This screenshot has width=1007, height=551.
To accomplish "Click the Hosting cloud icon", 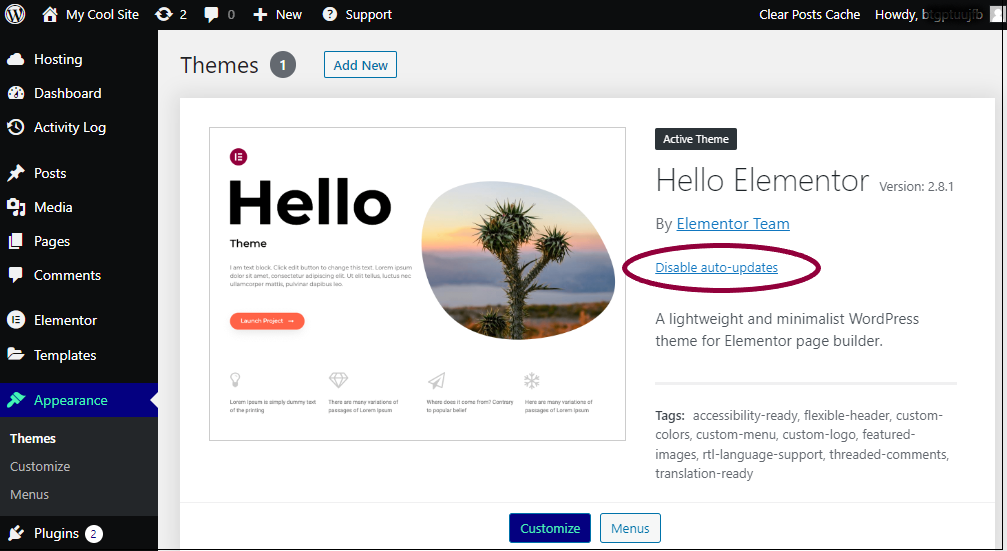I will coord(15,59).
